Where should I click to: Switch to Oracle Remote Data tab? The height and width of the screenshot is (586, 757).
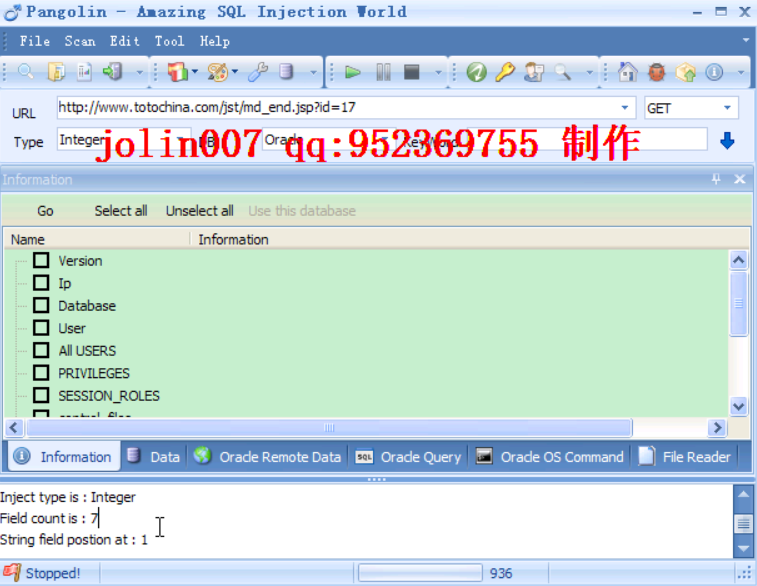(x=267, y=456)
